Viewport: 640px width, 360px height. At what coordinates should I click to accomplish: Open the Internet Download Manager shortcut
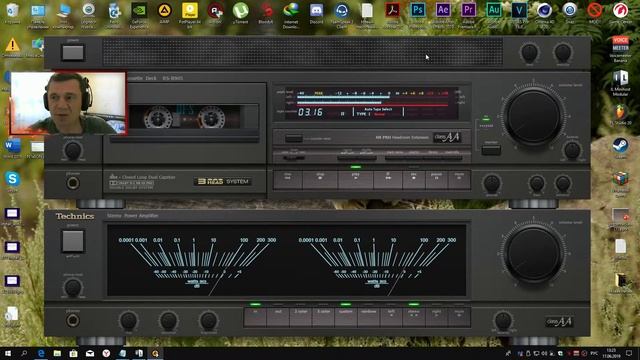291,16
